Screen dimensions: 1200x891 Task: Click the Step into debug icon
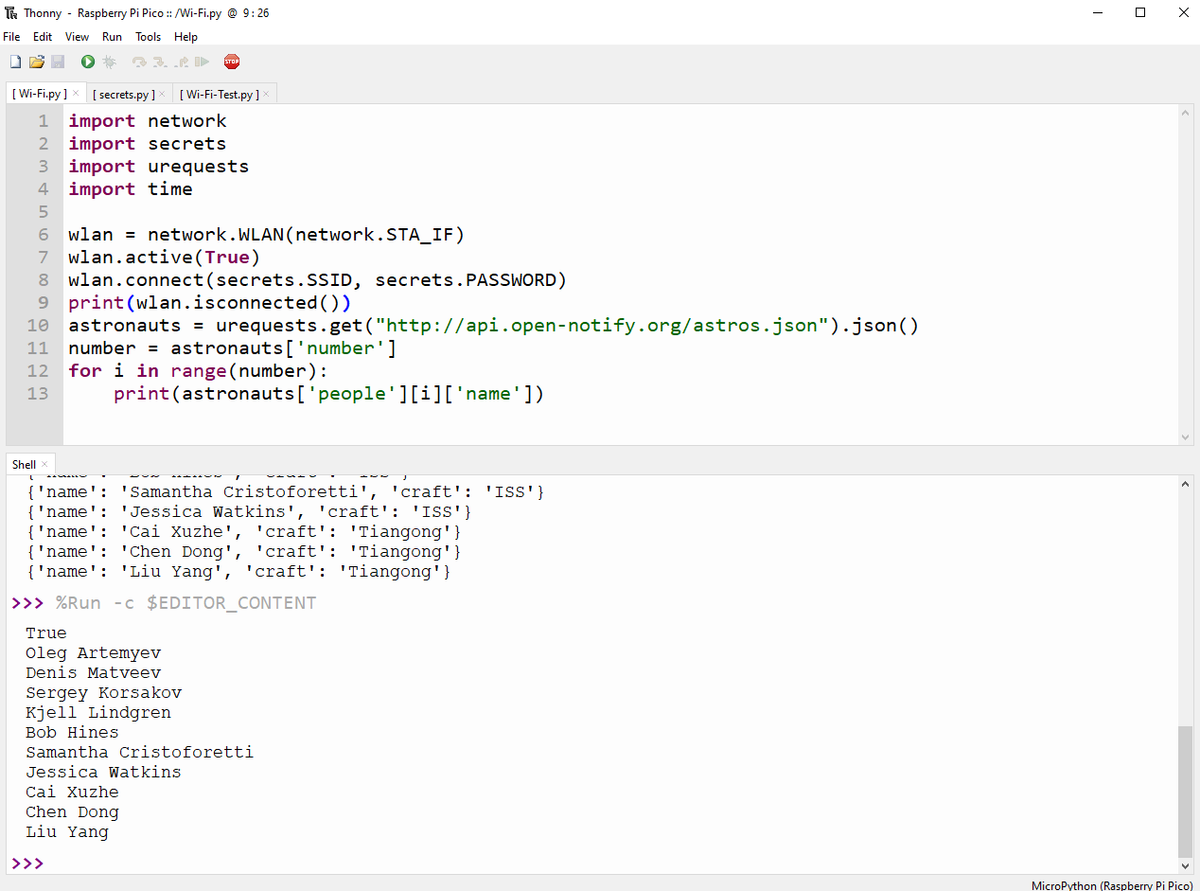[158, 62]
